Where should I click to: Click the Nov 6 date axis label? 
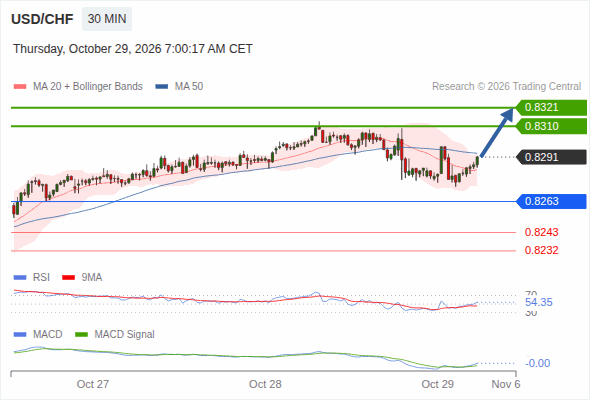click(x=506, y=384)
